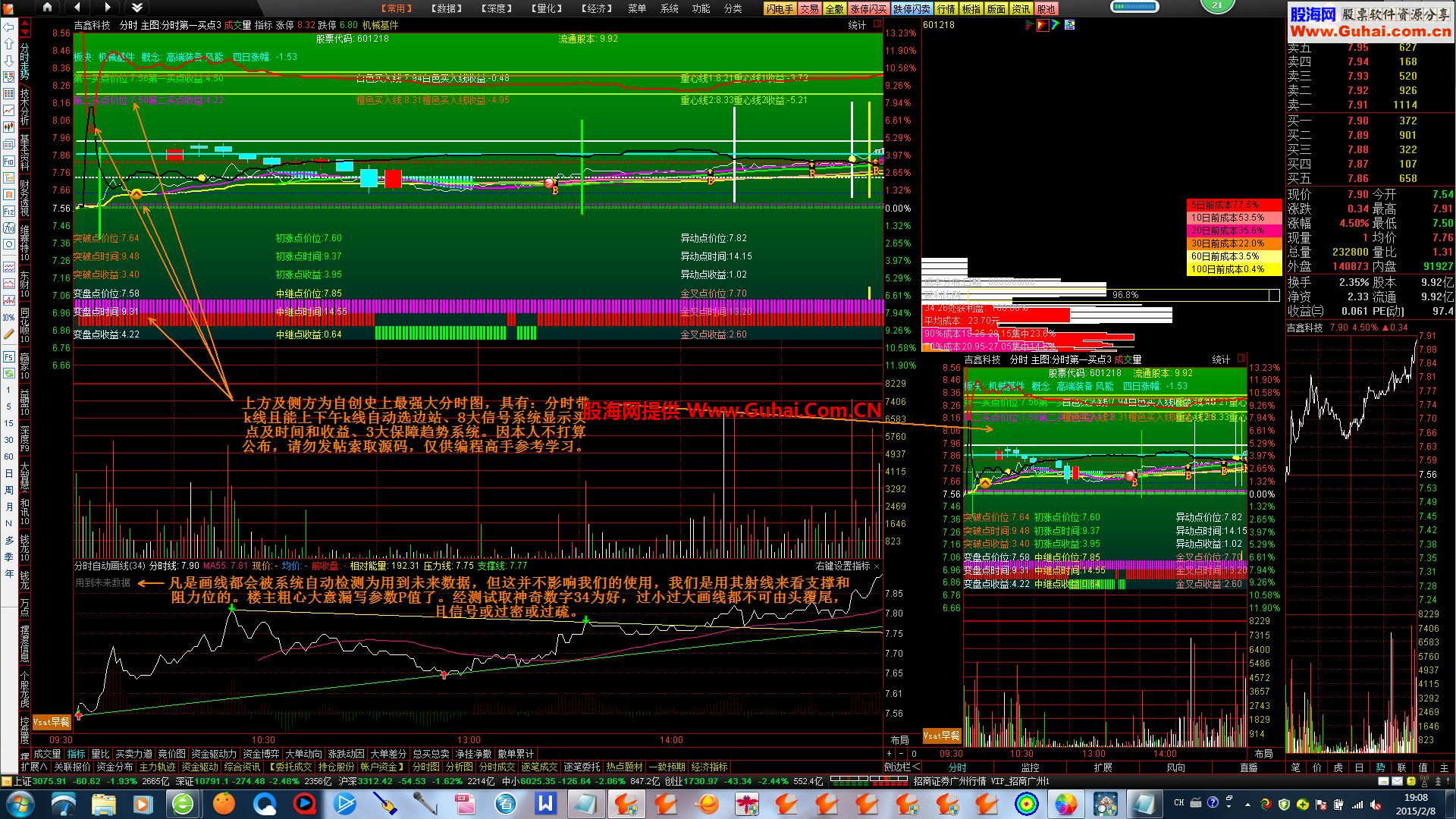Click the Vsat早餐 tag in main chart
This screenshot has height=819, width=1456.
[52, 722]
